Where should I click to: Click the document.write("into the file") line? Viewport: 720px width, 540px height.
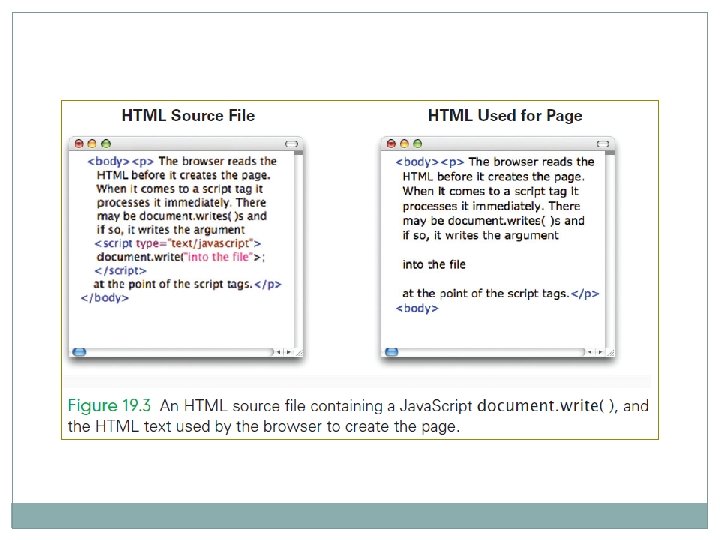tap(181, 257)
